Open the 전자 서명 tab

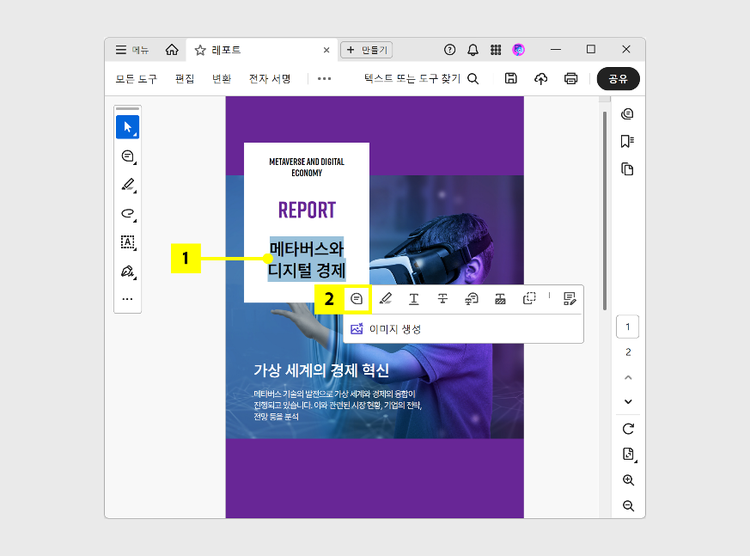(270, 79)
